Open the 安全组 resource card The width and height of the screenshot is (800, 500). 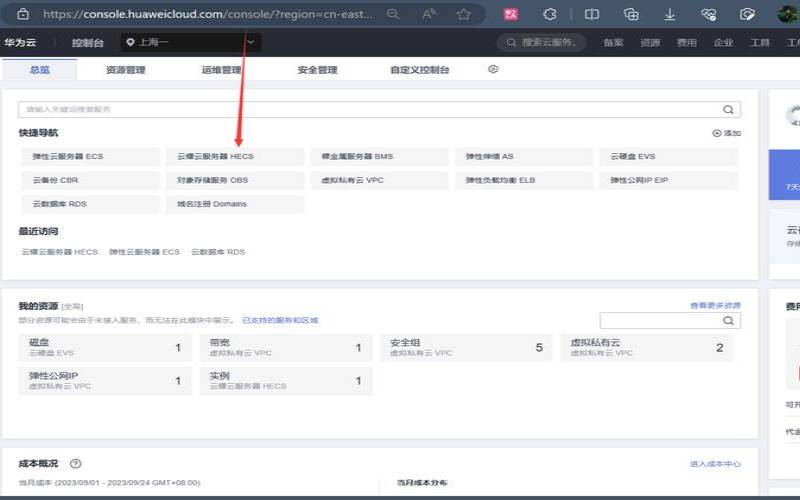tap(466, 348)
